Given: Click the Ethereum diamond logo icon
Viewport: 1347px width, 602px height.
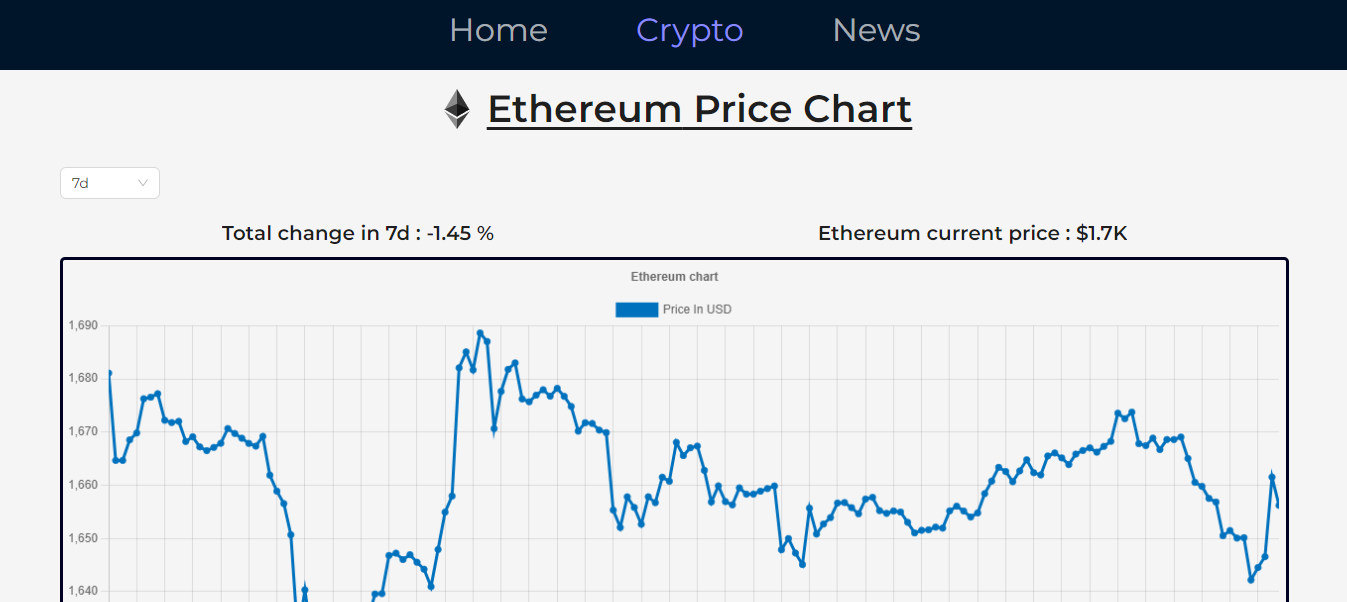Looking at the screenshot, I should pyautogui.click(x=457, y=109).
